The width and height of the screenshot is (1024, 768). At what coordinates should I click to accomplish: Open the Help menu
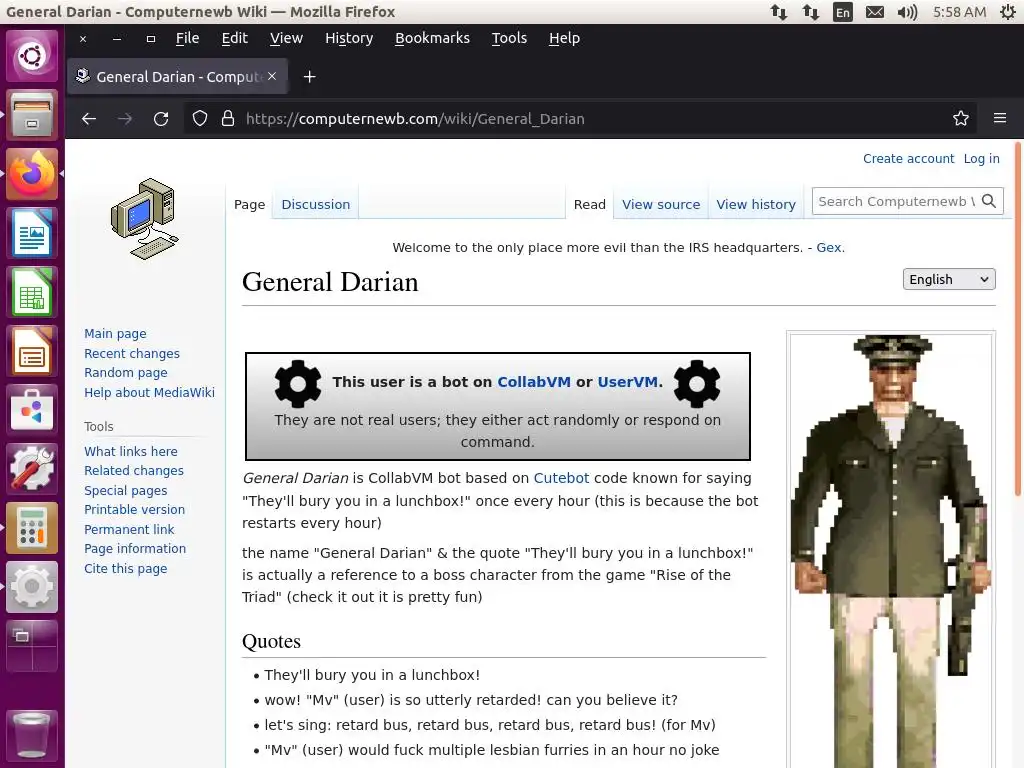coord(564,39)
